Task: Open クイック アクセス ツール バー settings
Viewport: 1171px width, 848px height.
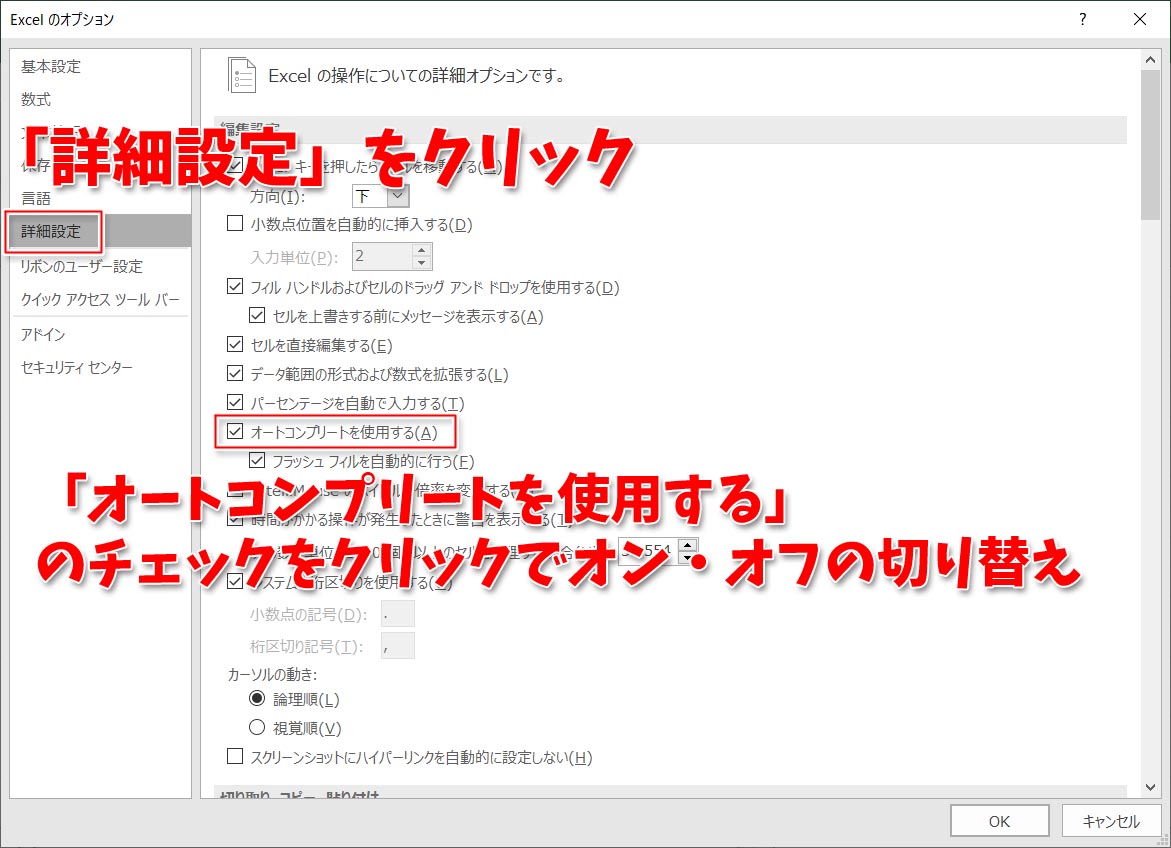Action: tap(100, 300)
